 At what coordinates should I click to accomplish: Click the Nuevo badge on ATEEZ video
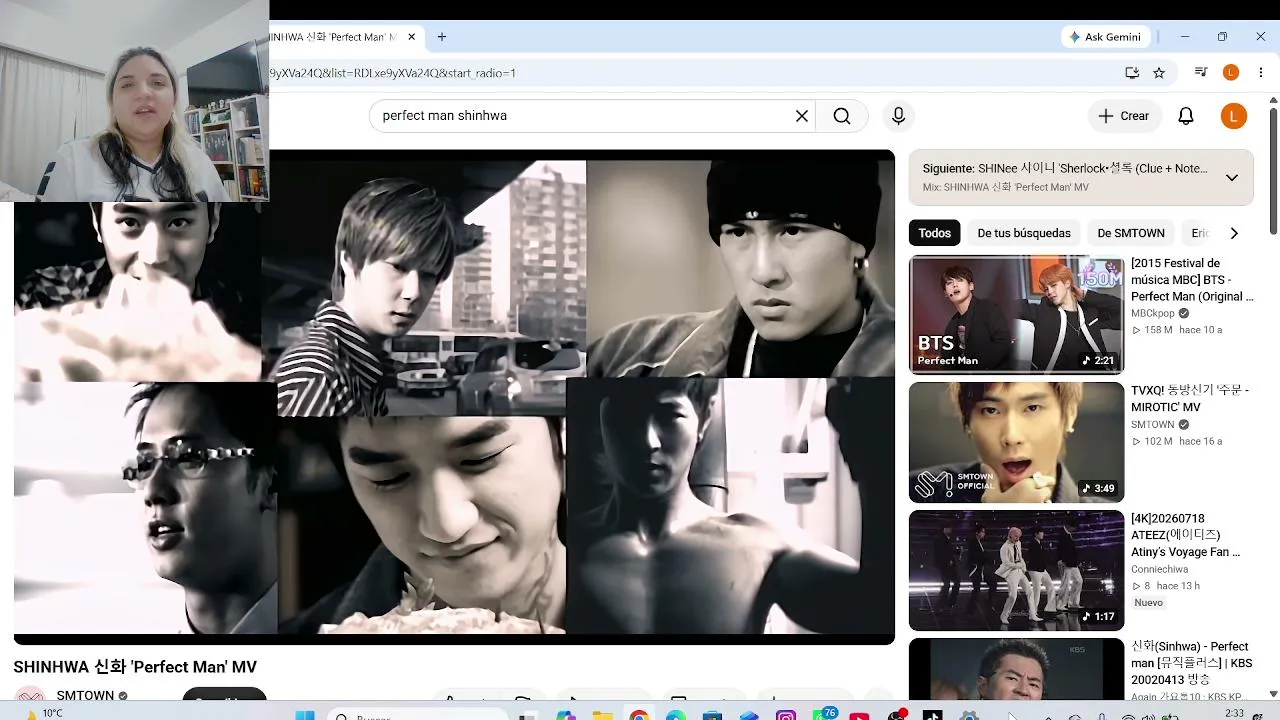[x=1149, y=603]
